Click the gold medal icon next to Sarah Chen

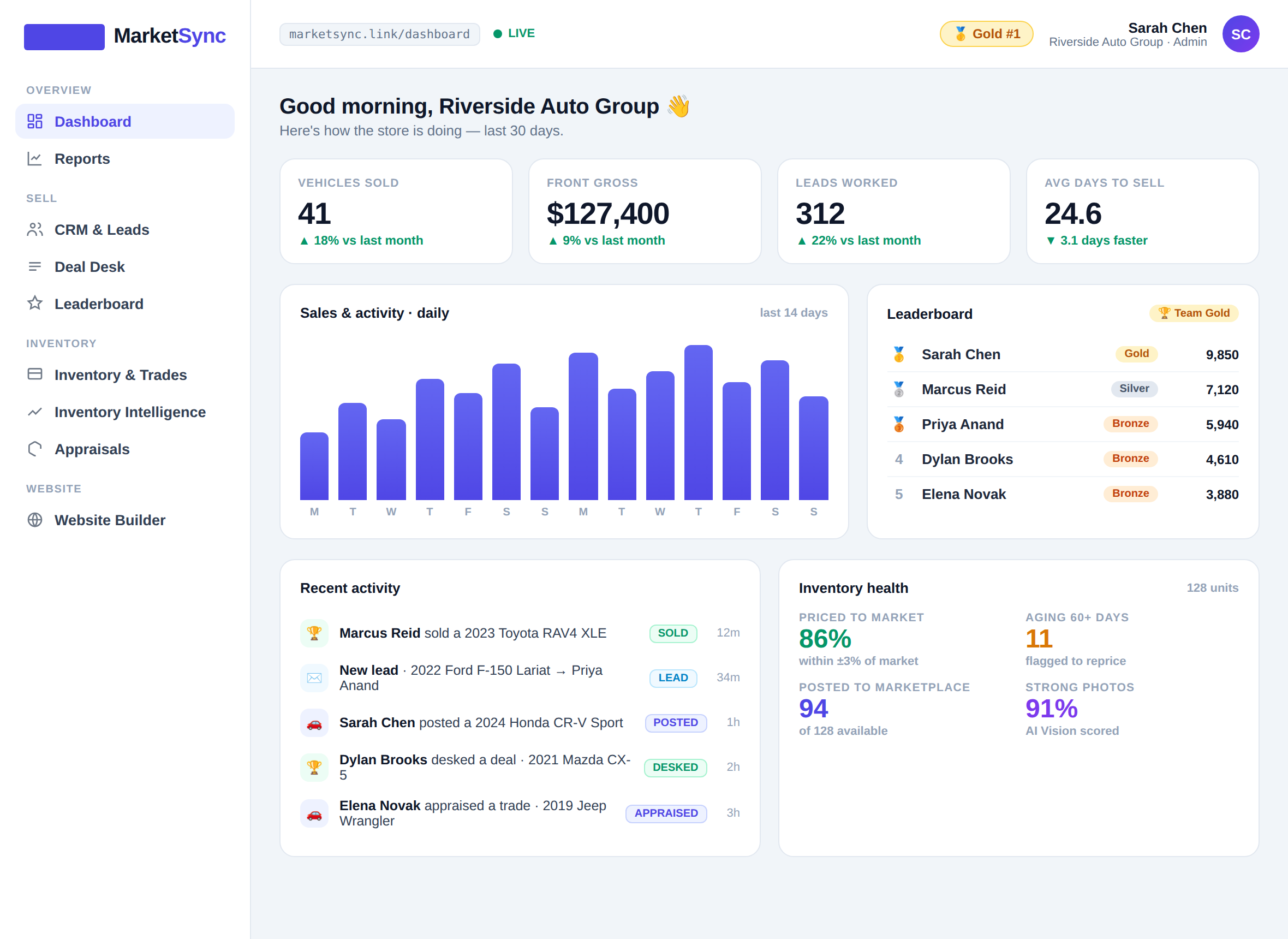[899, 354]
